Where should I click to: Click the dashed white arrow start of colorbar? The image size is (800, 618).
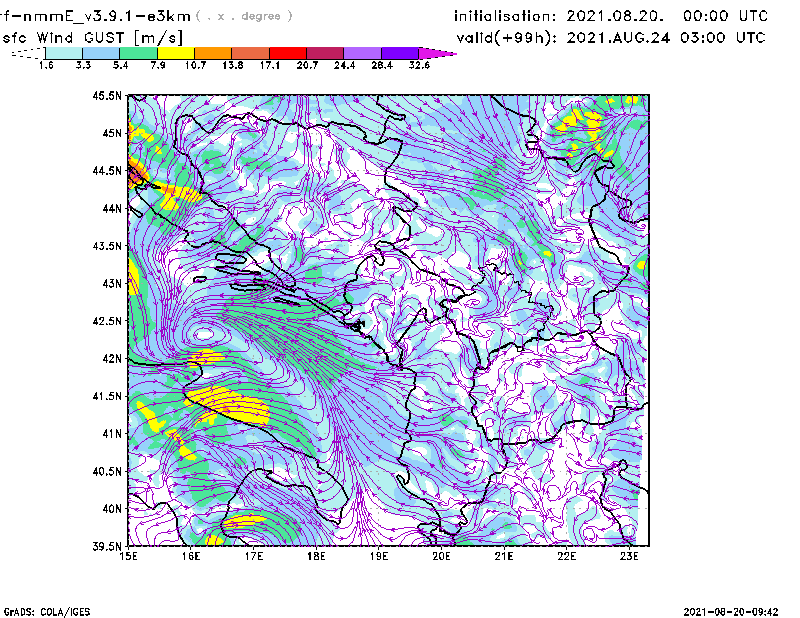[x=28, y=53]
